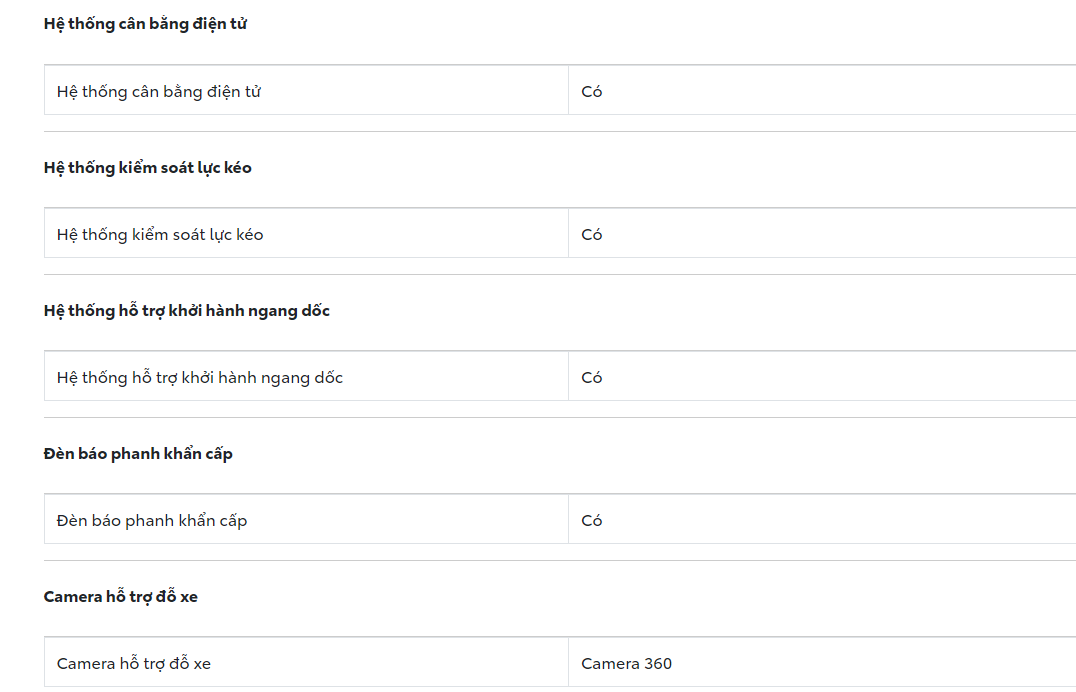Viewport: 1076px width, 692px height.
Task: Select the Camera hỗ trợ đỗ xe table label
Action: pyautogui.click(x=134, y=664)
